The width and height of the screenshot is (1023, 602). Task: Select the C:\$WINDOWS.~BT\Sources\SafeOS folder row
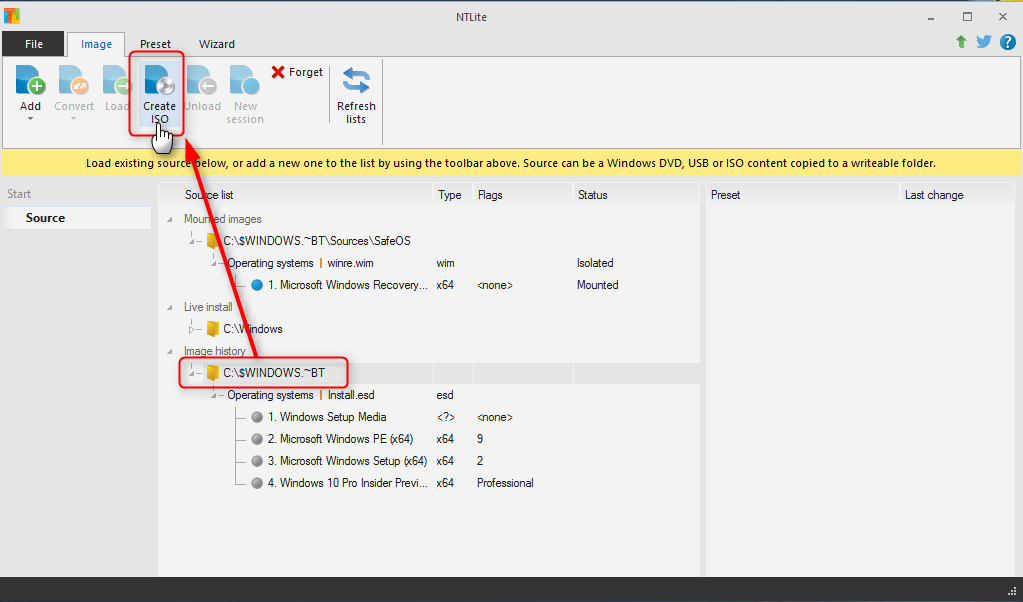[x=317, y=241]
